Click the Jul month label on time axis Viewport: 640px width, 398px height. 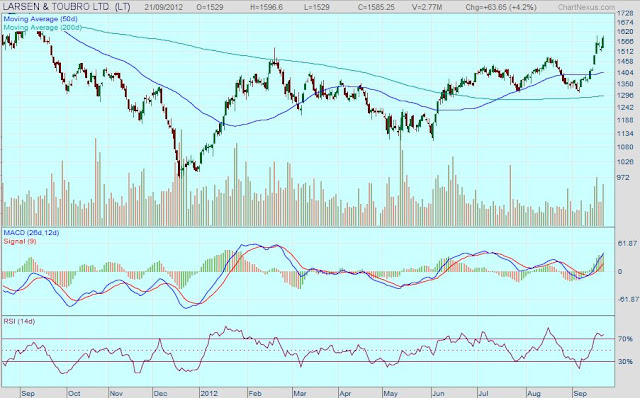(x=483, y=394)
